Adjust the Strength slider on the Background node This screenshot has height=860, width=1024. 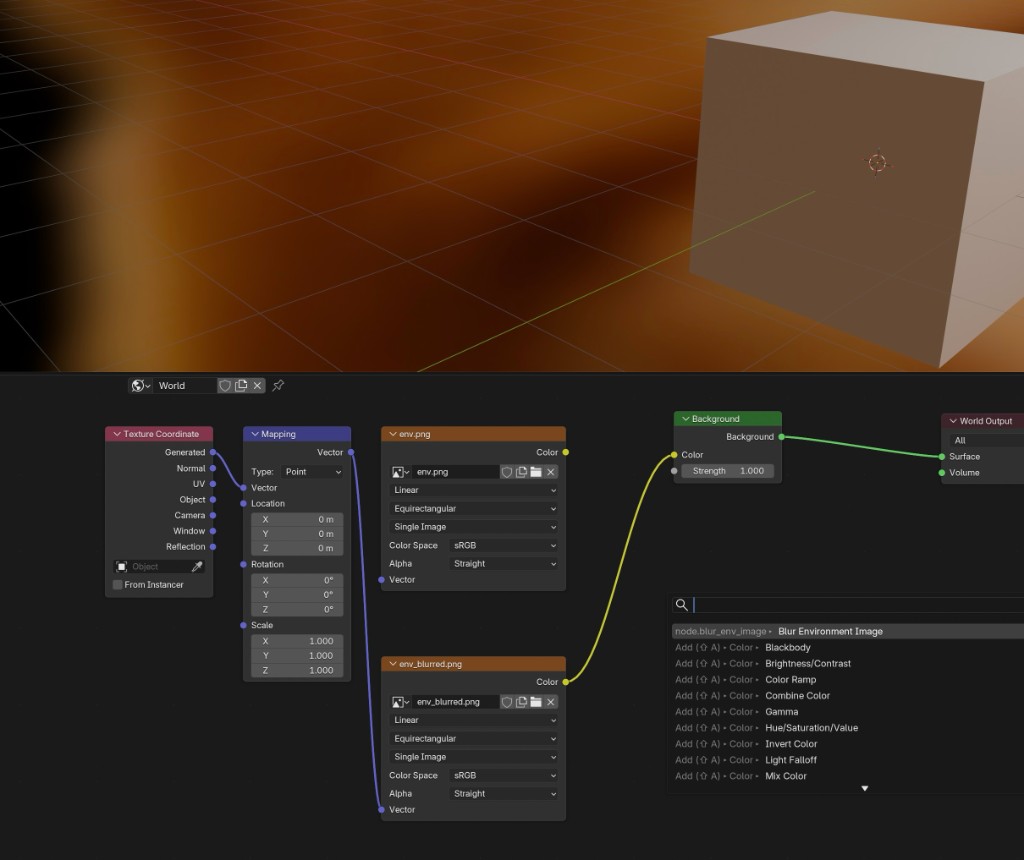click(727, 470)
